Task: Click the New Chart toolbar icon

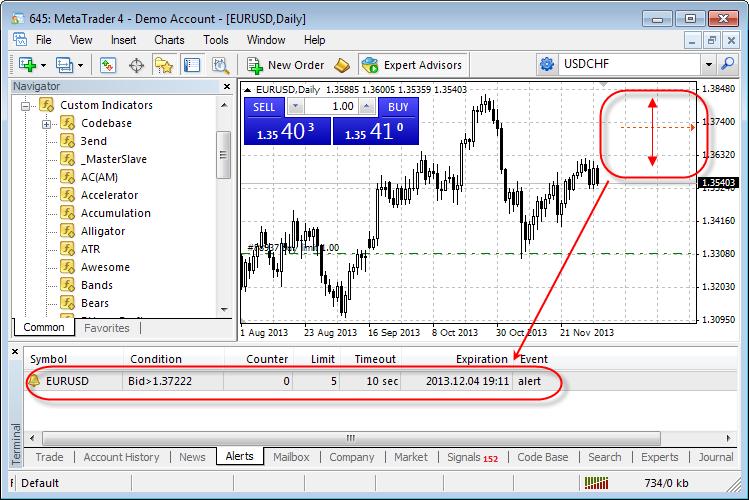Action: (27, 64)
